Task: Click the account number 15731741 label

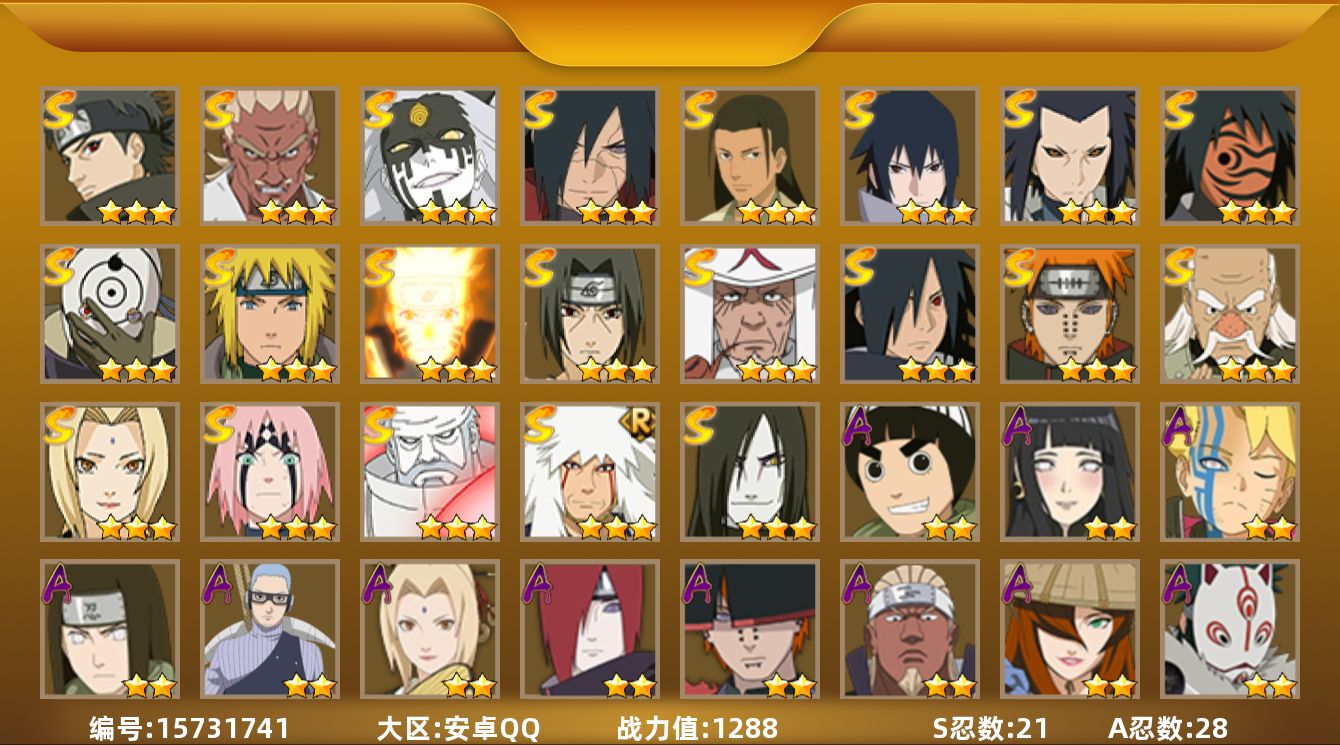Action: tap(190, 728)
